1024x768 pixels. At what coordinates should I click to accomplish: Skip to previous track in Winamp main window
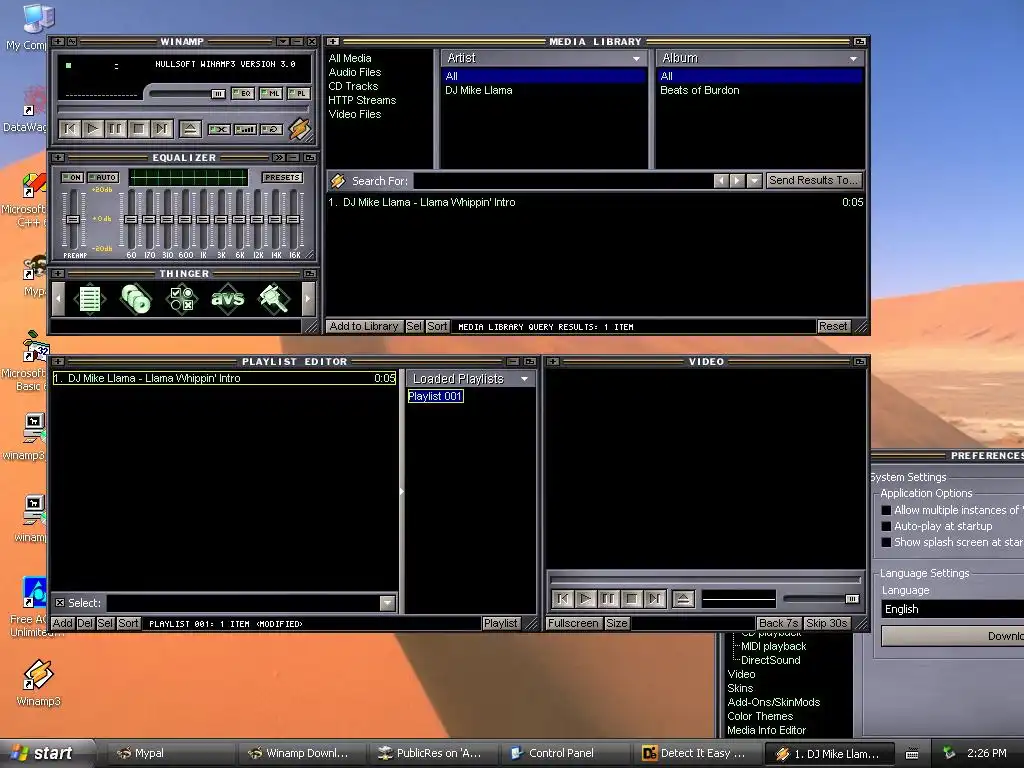tap(70, 129)
